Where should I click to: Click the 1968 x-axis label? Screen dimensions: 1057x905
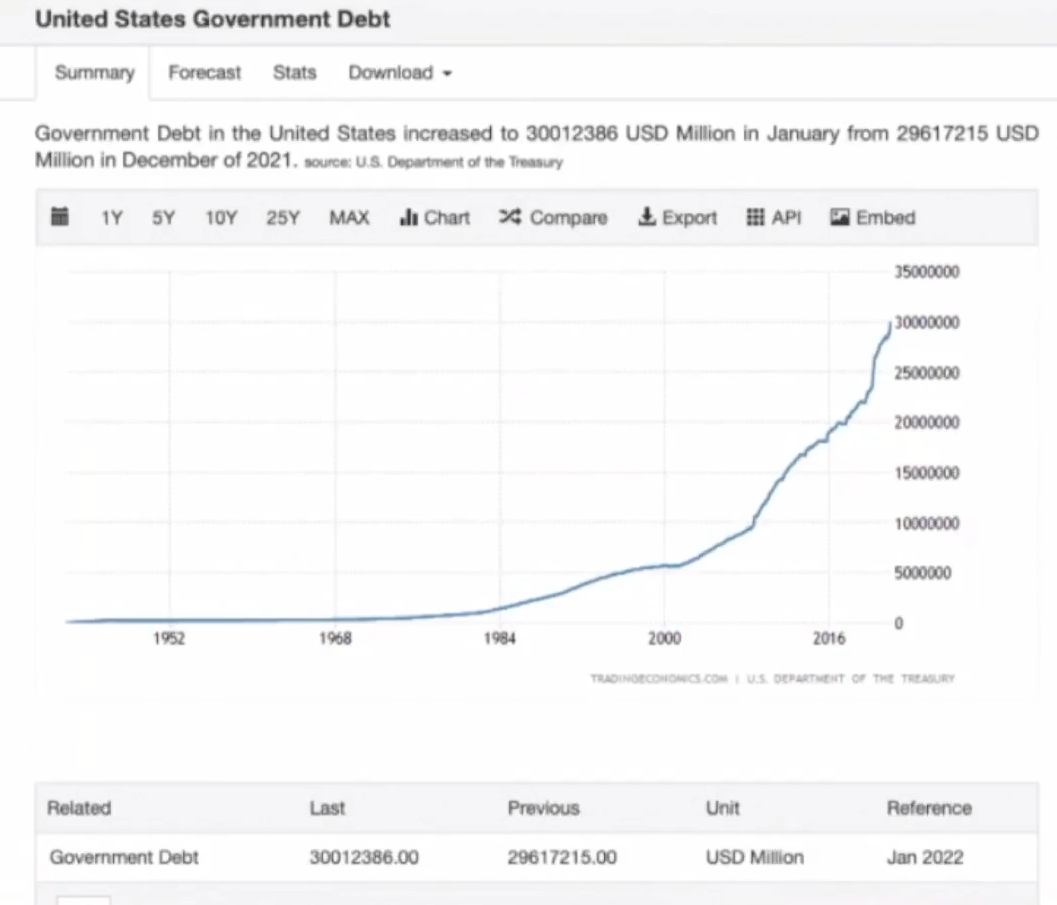click(x=335, y=638)
